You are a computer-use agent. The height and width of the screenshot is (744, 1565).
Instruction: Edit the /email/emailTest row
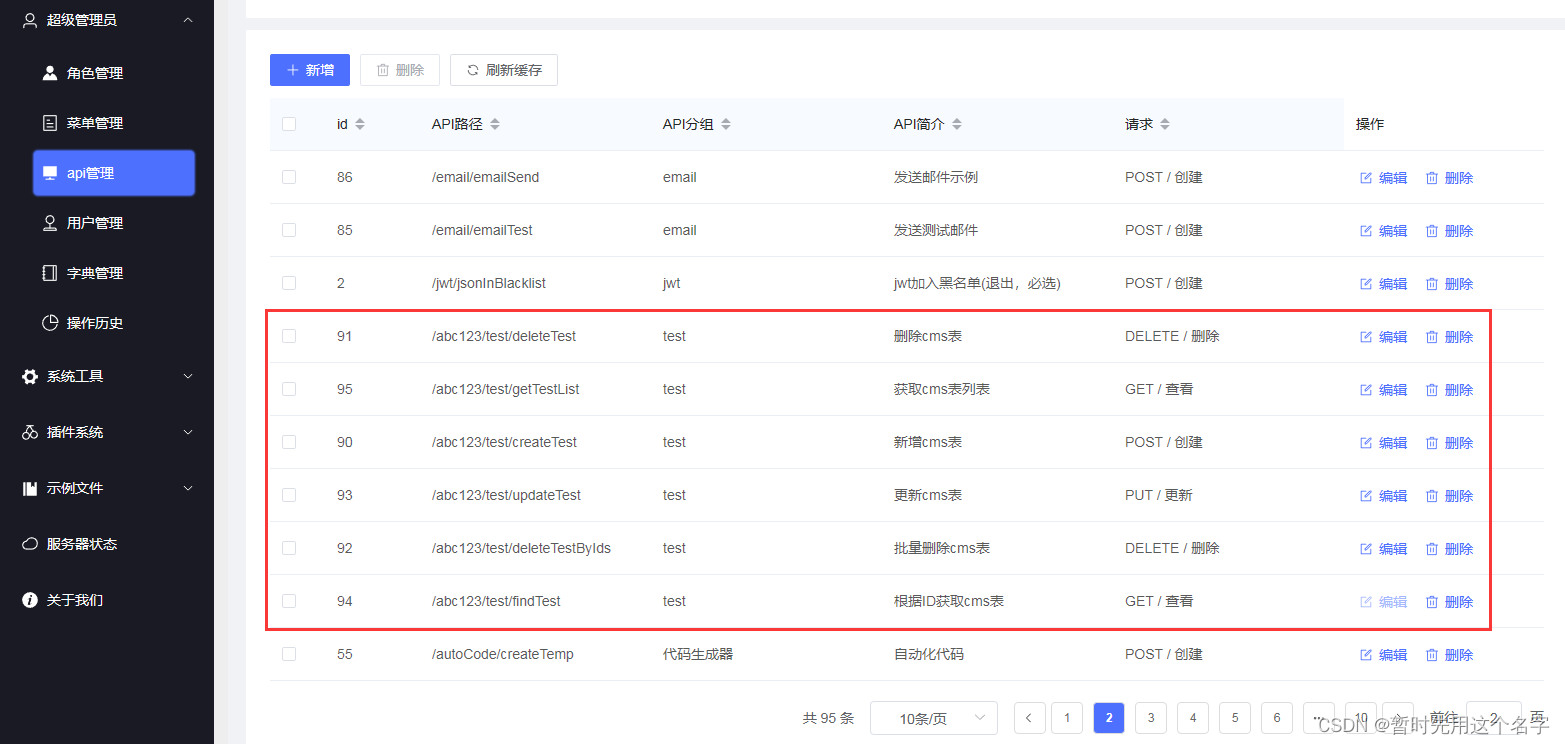(1383, 231)
